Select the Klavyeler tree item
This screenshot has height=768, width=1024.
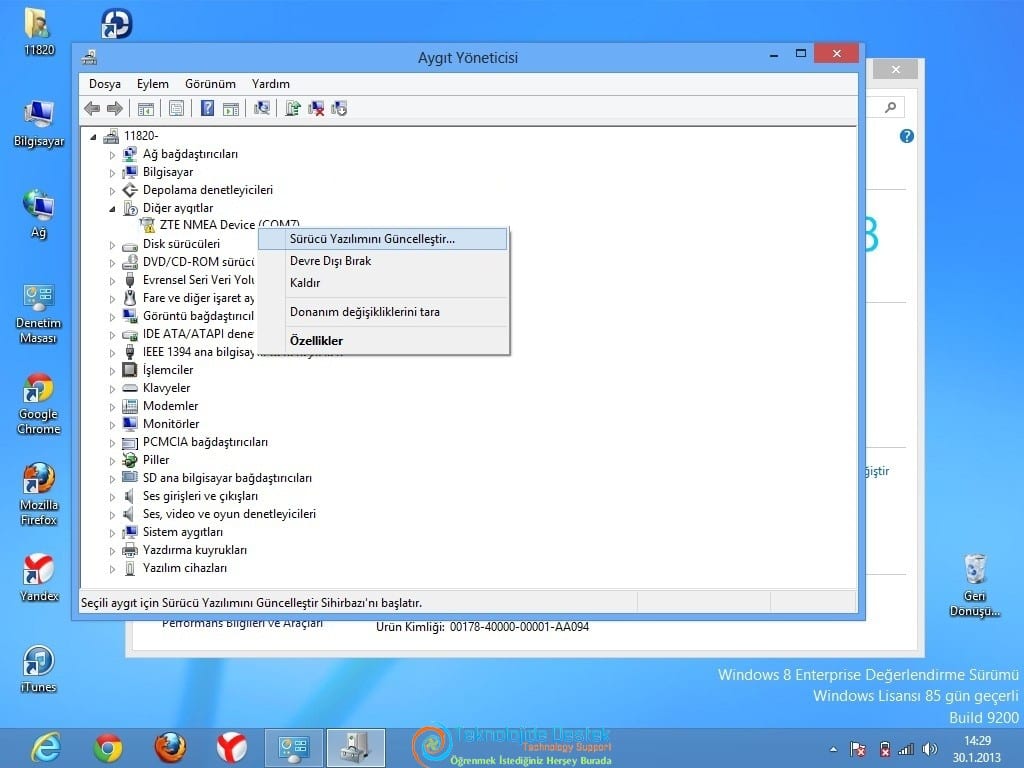(167, 388)
